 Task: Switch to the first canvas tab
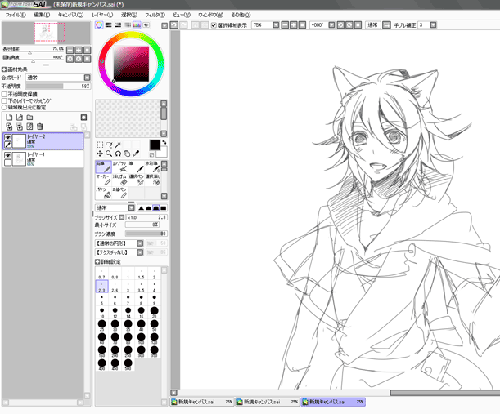click(x=202, y=402)
